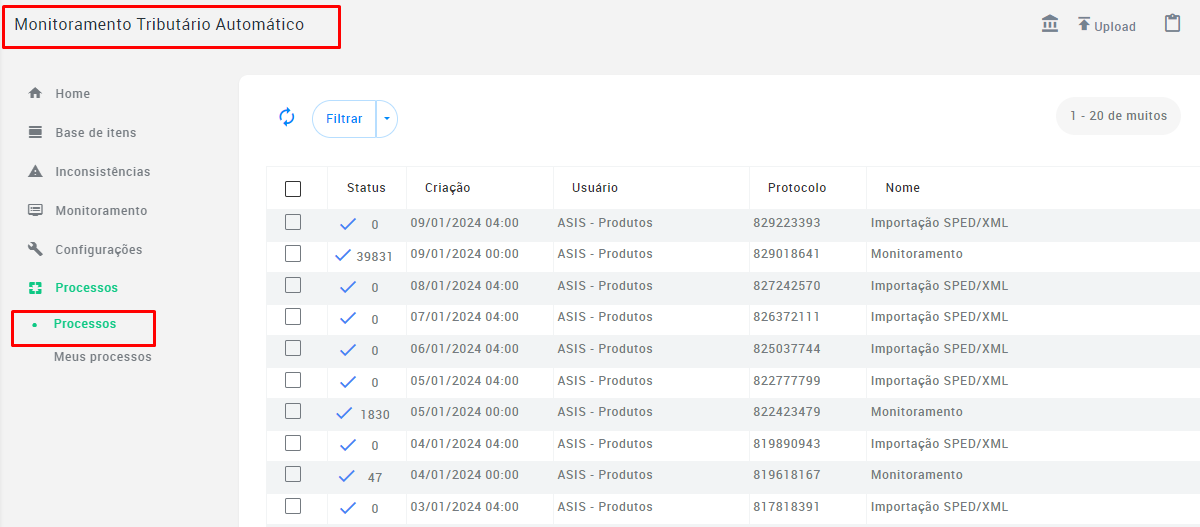This screenshot has height=527, width=1200.
Task: Collapse the green Processos parent menu
Action: click(86, 288)
